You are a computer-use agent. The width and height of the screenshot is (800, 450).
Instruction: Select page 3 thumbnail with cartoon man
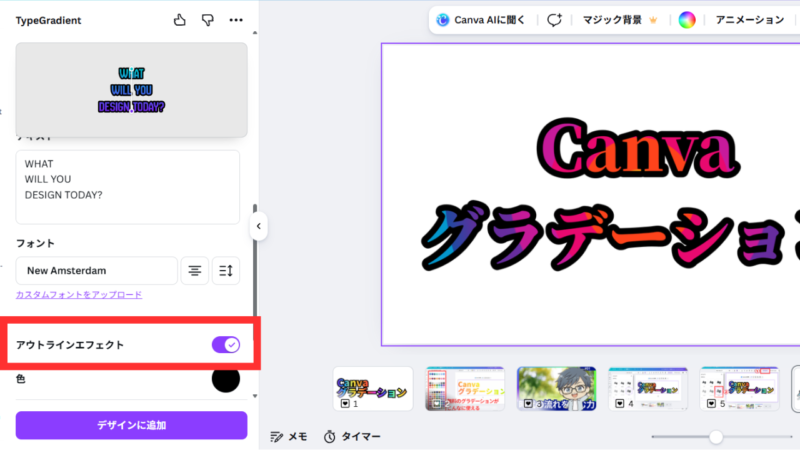[557, 389]
